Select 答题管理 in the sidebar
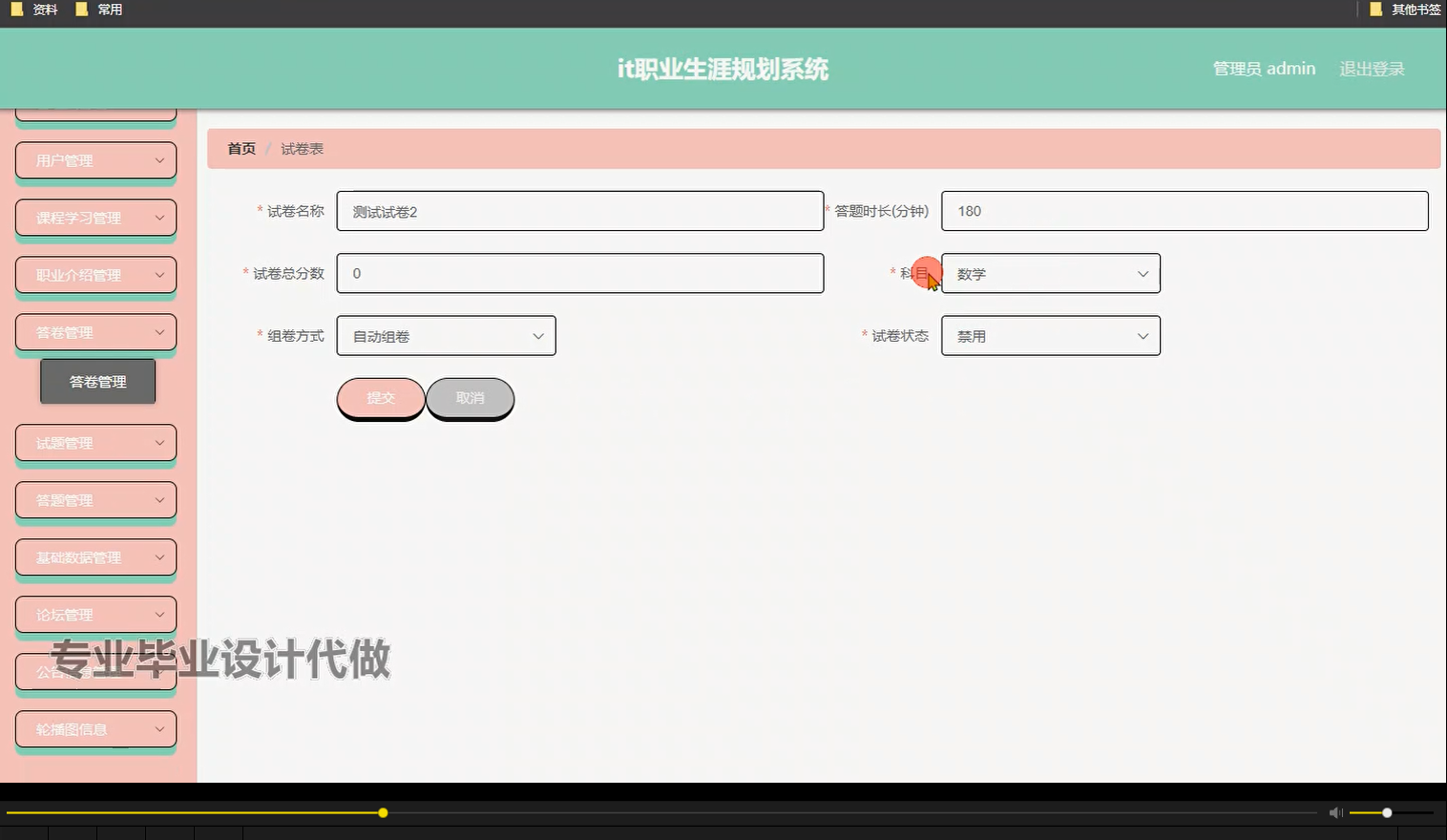The width and height of the screenshot is (1447, 840). [x=95, y=499]
